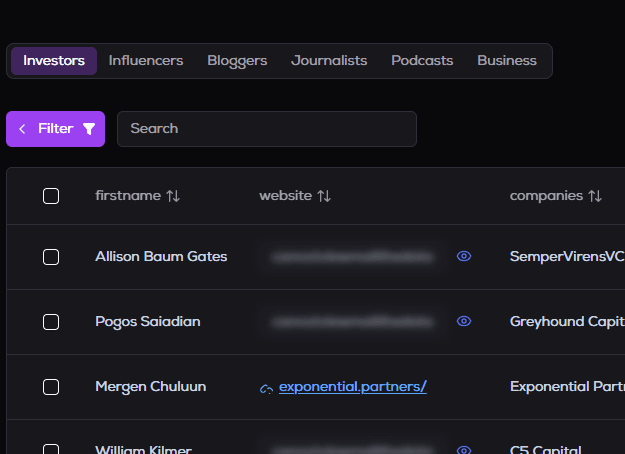Open the Business tab

(507, 61)
